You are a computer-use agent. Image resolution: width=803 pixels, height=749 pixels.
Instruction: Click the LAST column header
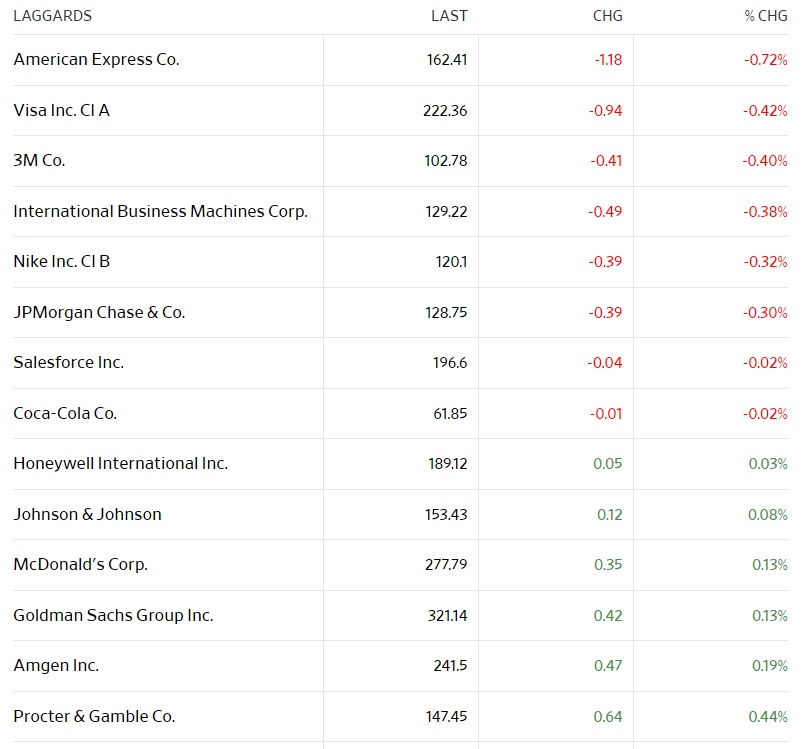[449, 16]
